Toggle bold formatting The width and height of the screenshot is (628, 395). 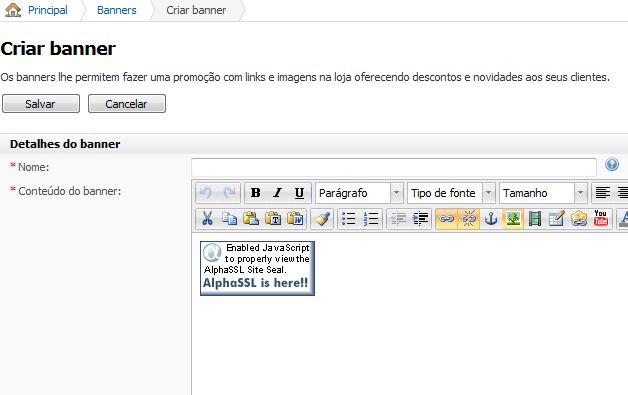click(x=256, y=193)
